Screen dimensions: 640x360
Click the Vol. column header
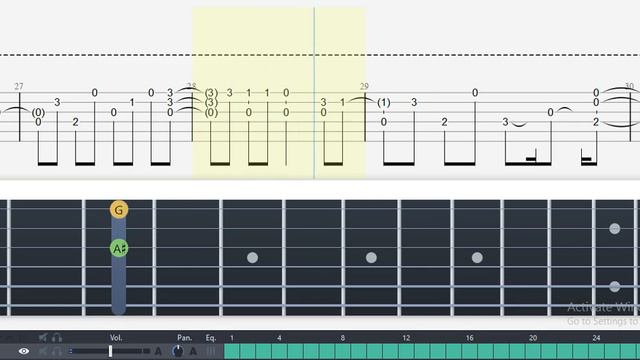[116, 338]
